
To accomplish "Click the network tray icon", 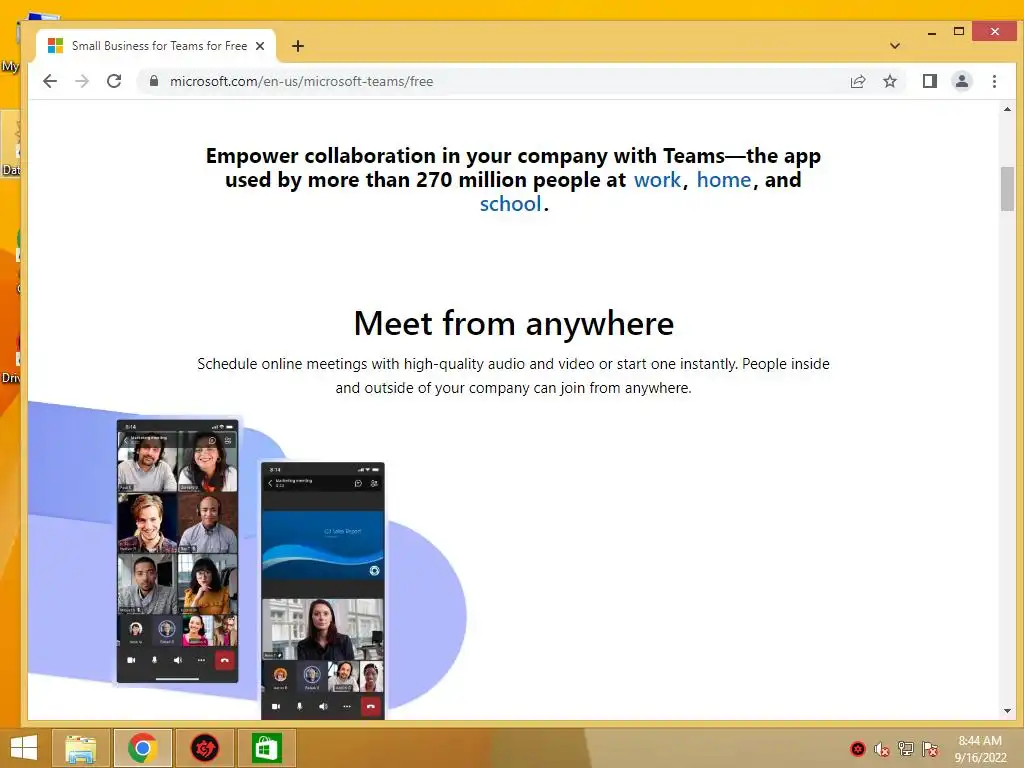I will (x=905, y=748).
